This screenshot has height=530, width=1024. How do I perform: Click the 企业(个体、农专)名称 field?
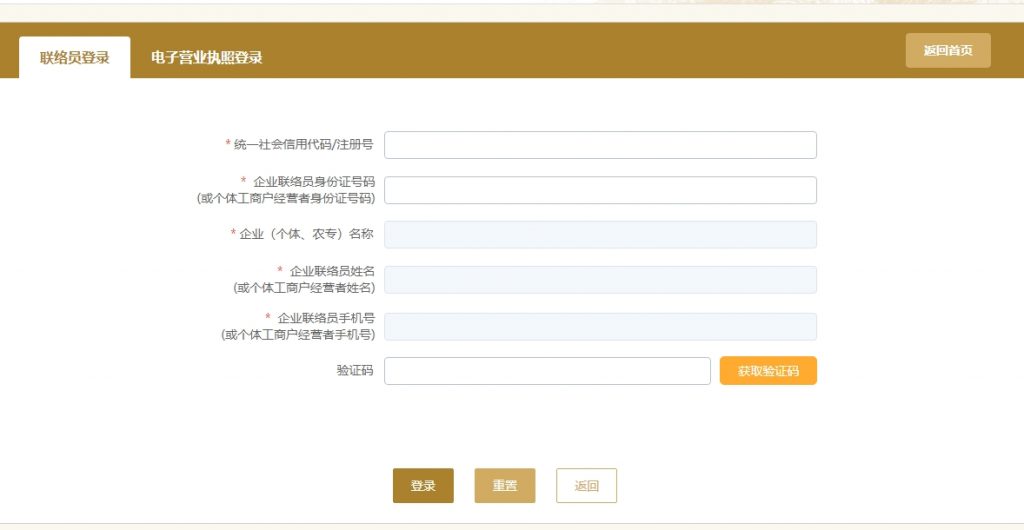click(x=600, y=234)
